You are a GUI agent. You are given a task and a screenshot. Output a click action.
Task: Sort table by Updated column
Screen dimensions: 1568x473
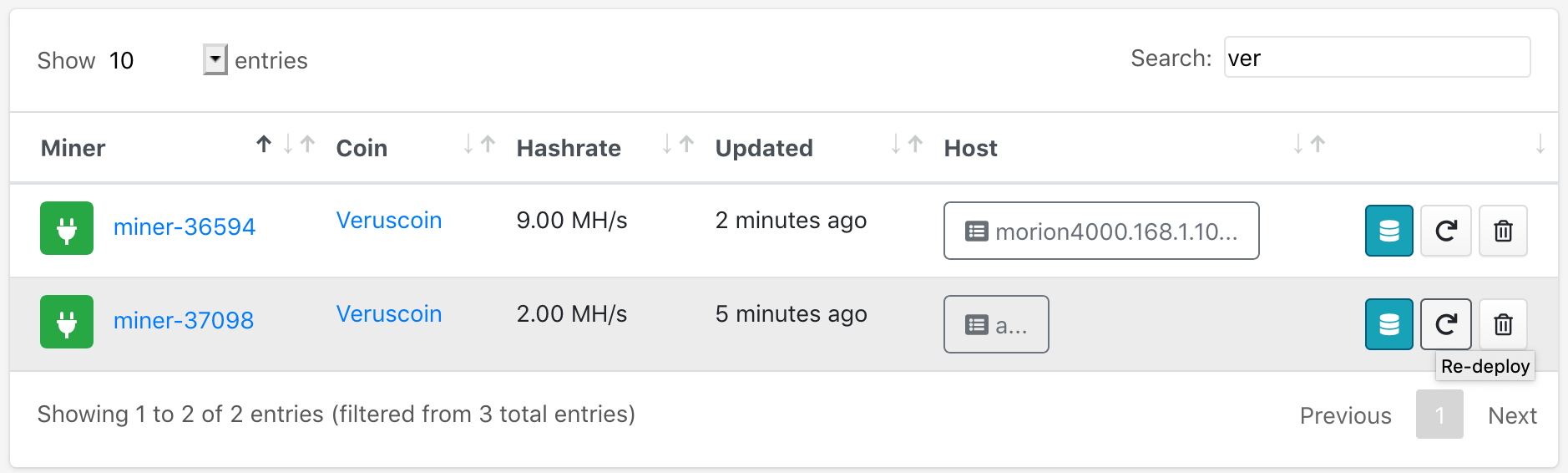764,148
